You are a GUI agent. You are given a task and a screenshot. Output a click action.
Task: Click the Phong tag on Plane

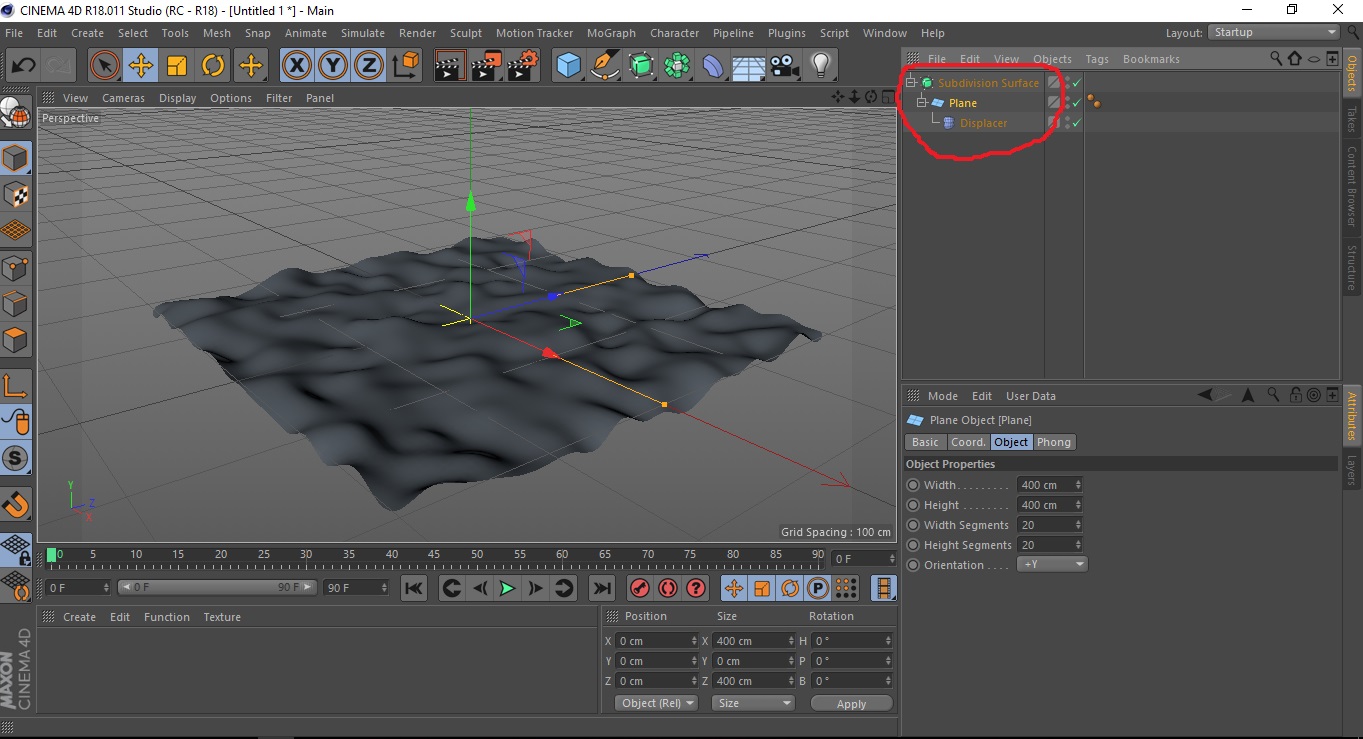(1094, 103)
